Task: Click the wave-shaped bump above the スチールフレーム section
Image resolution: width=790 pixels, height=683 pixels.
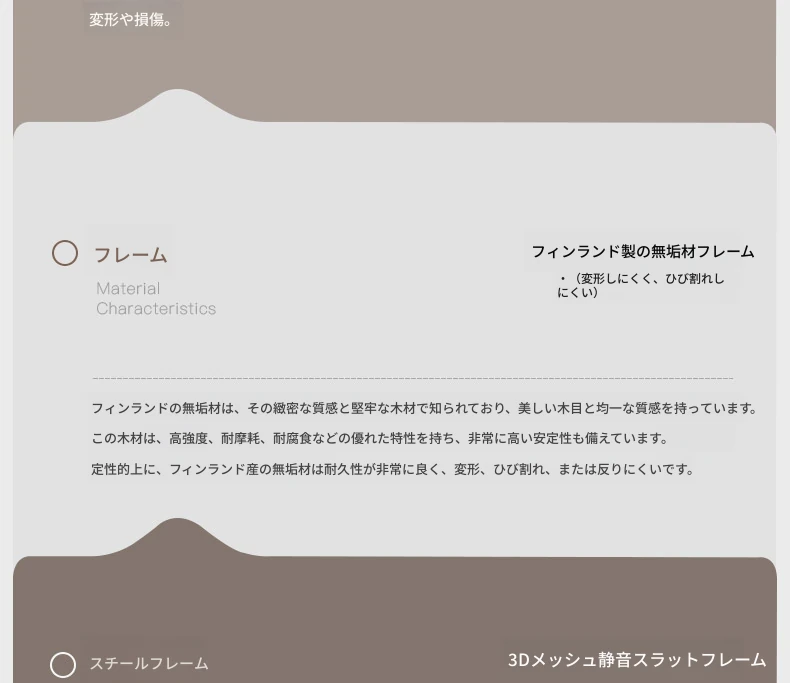Action: [177, 536]
